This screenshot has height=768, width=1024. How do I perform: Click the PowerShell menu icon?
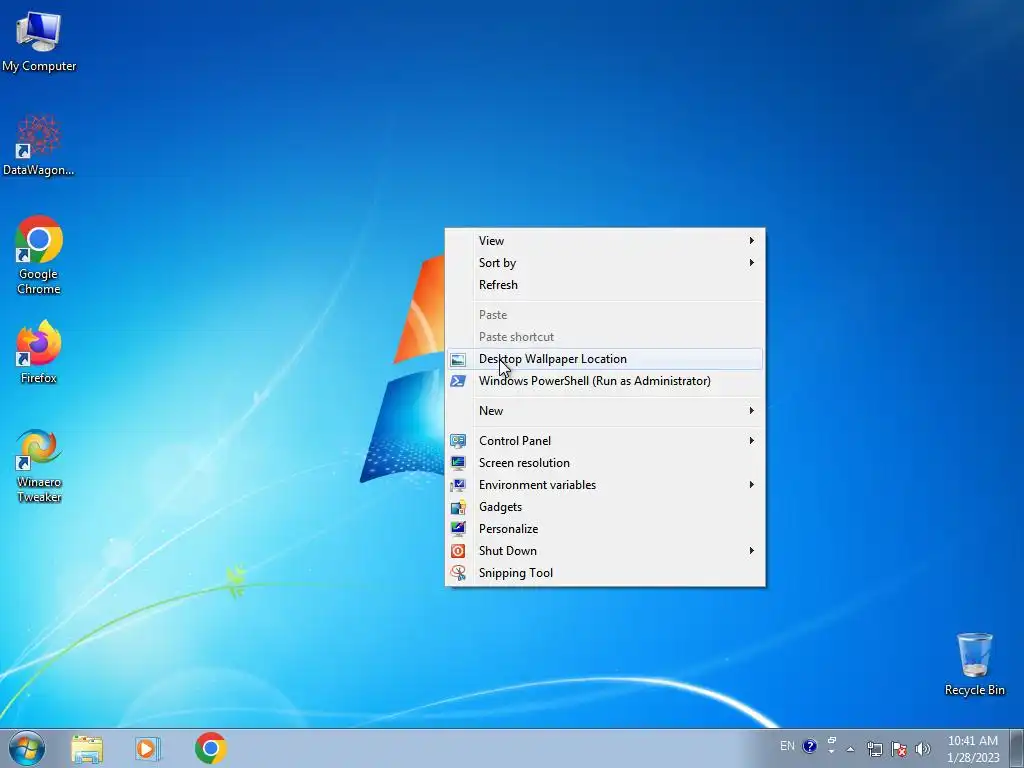coord(458,381)
